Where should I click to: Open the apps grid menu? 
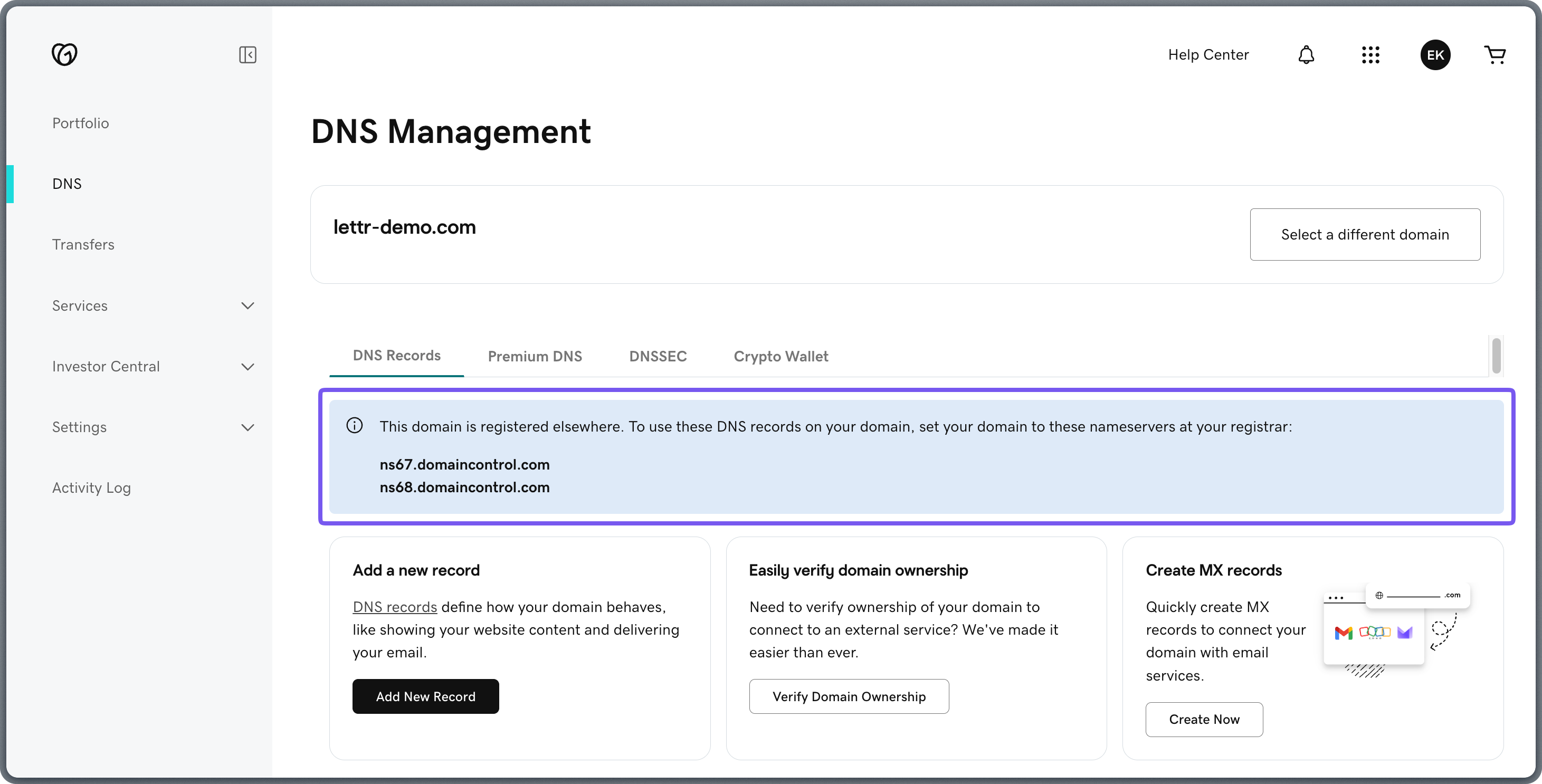click(1371, 54)
